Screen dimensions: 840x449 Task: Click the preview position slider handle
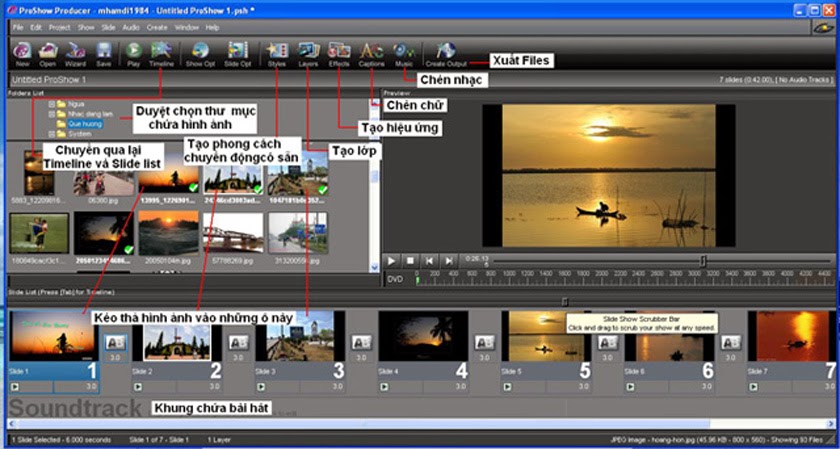point(703,261)
